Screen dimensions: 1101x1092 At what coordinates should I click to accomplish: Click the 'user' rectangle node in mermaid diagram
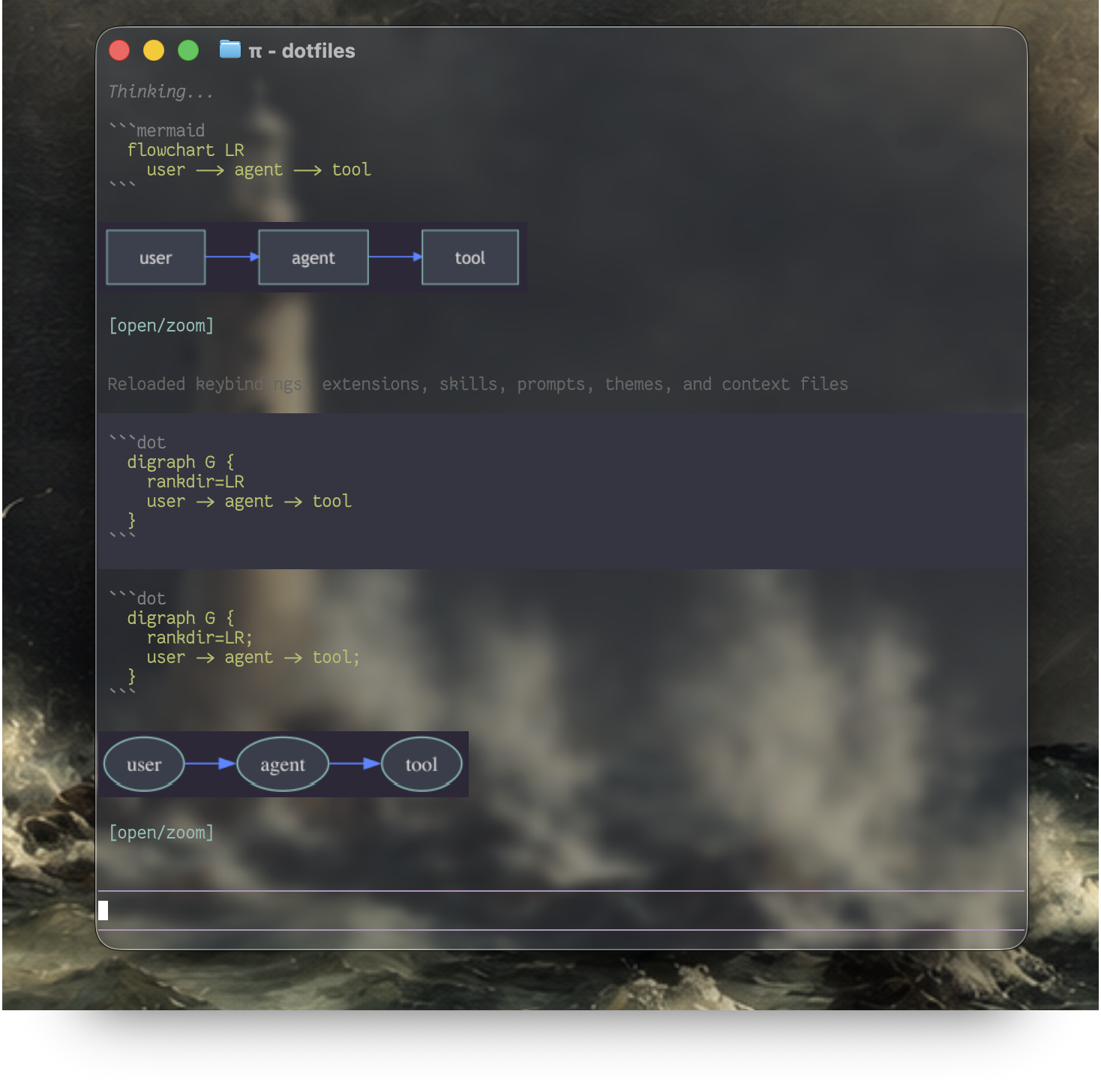[x=156, y=257]
